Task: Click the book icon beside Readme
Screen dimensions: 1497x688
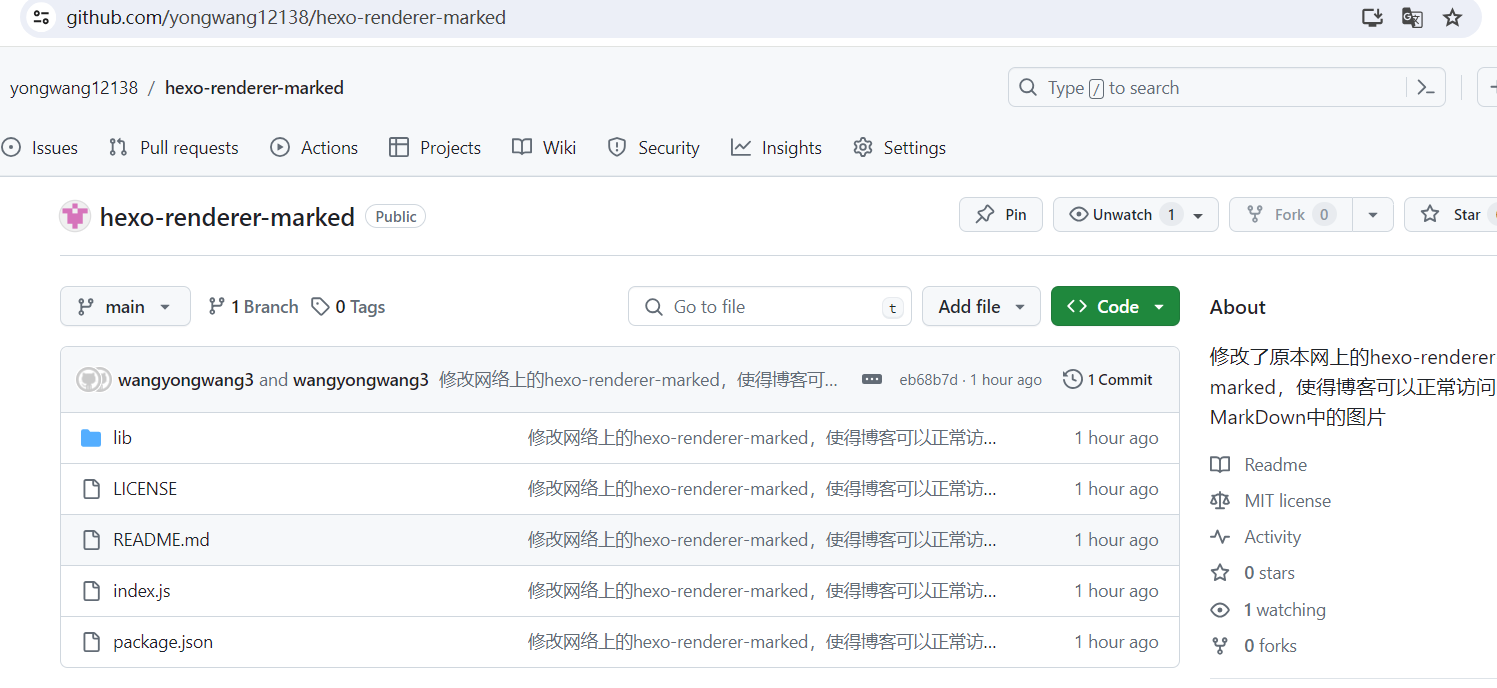Action: pos(1220,465)
